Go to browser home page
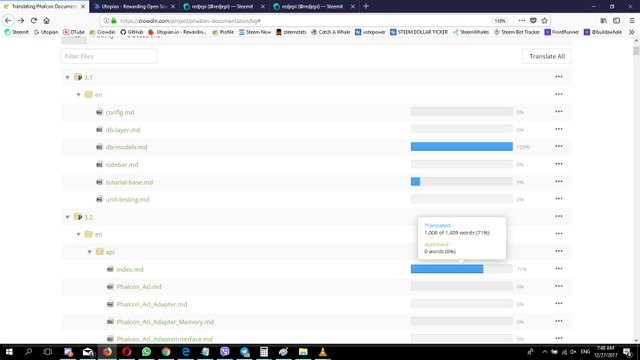Screen dimensions: 640x360 47,20
